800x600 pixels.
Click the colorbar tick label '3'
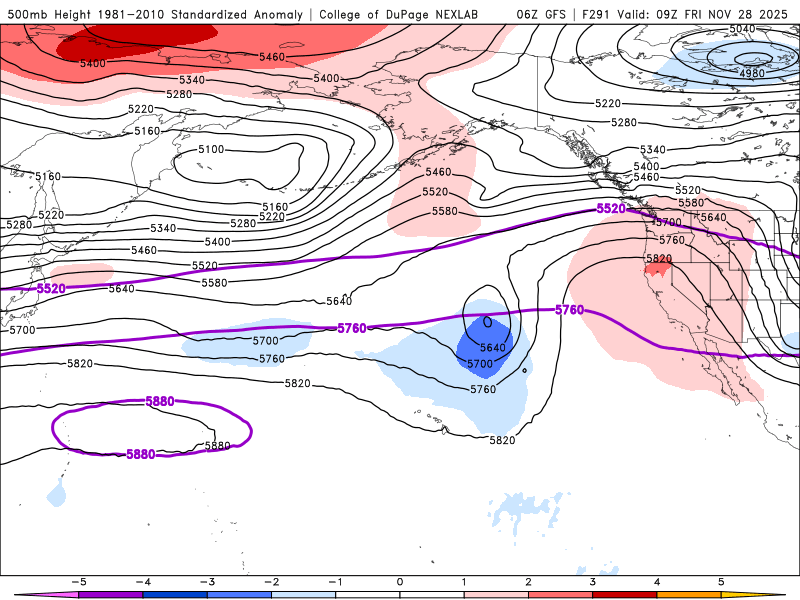click(593, 582)
